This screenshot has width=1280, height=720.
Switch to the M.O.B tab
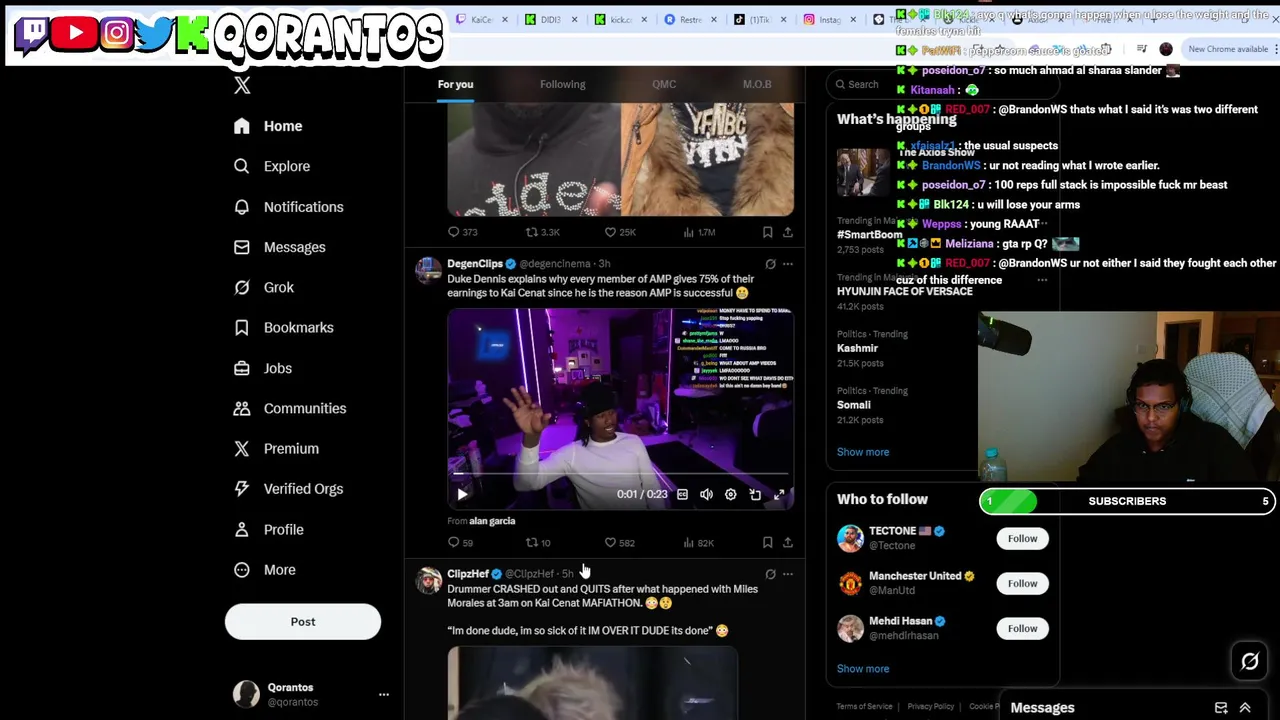(x=757, y=84)
